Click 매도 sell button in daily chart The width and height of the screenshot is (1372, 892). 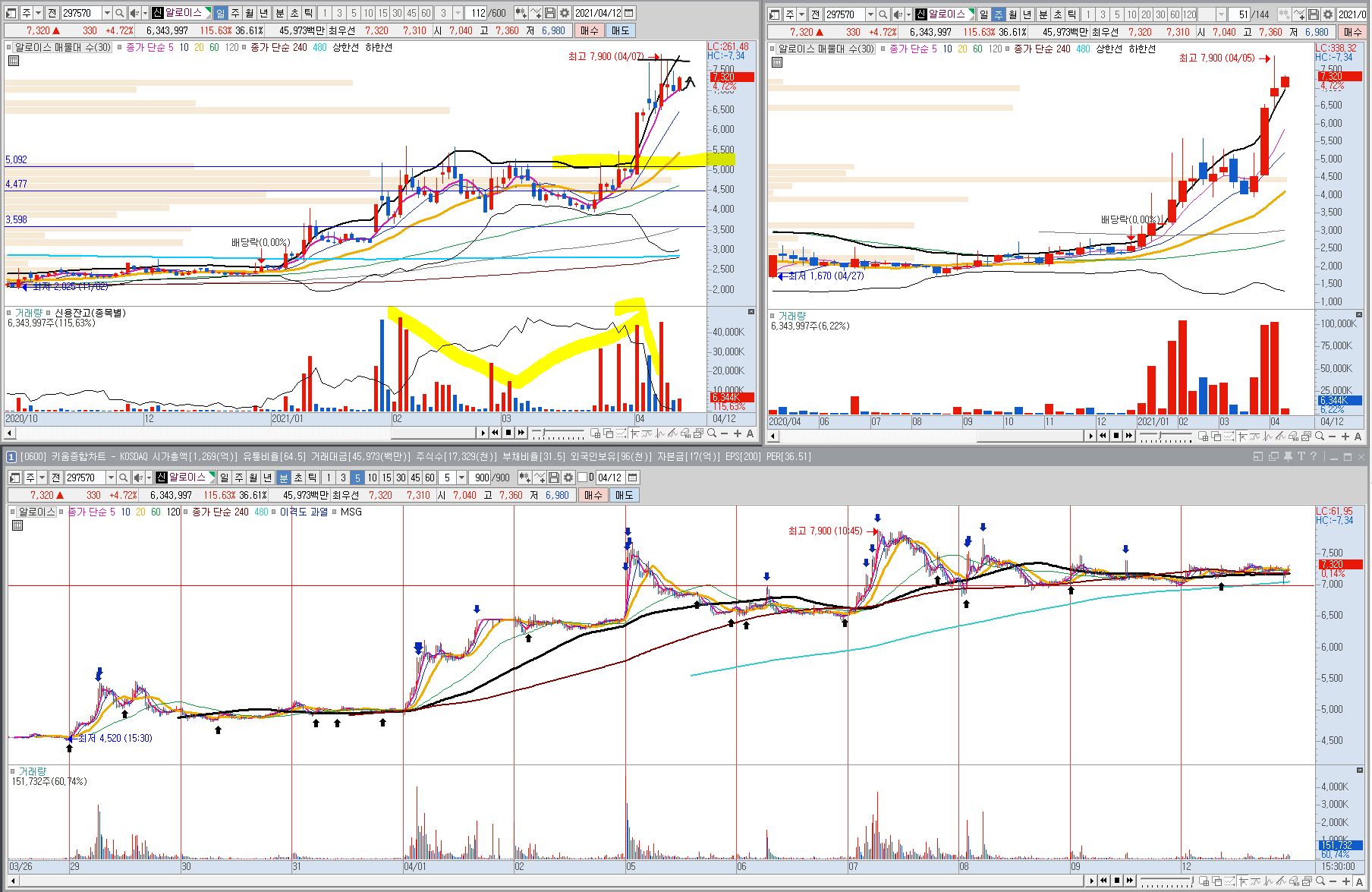[621, 30]
